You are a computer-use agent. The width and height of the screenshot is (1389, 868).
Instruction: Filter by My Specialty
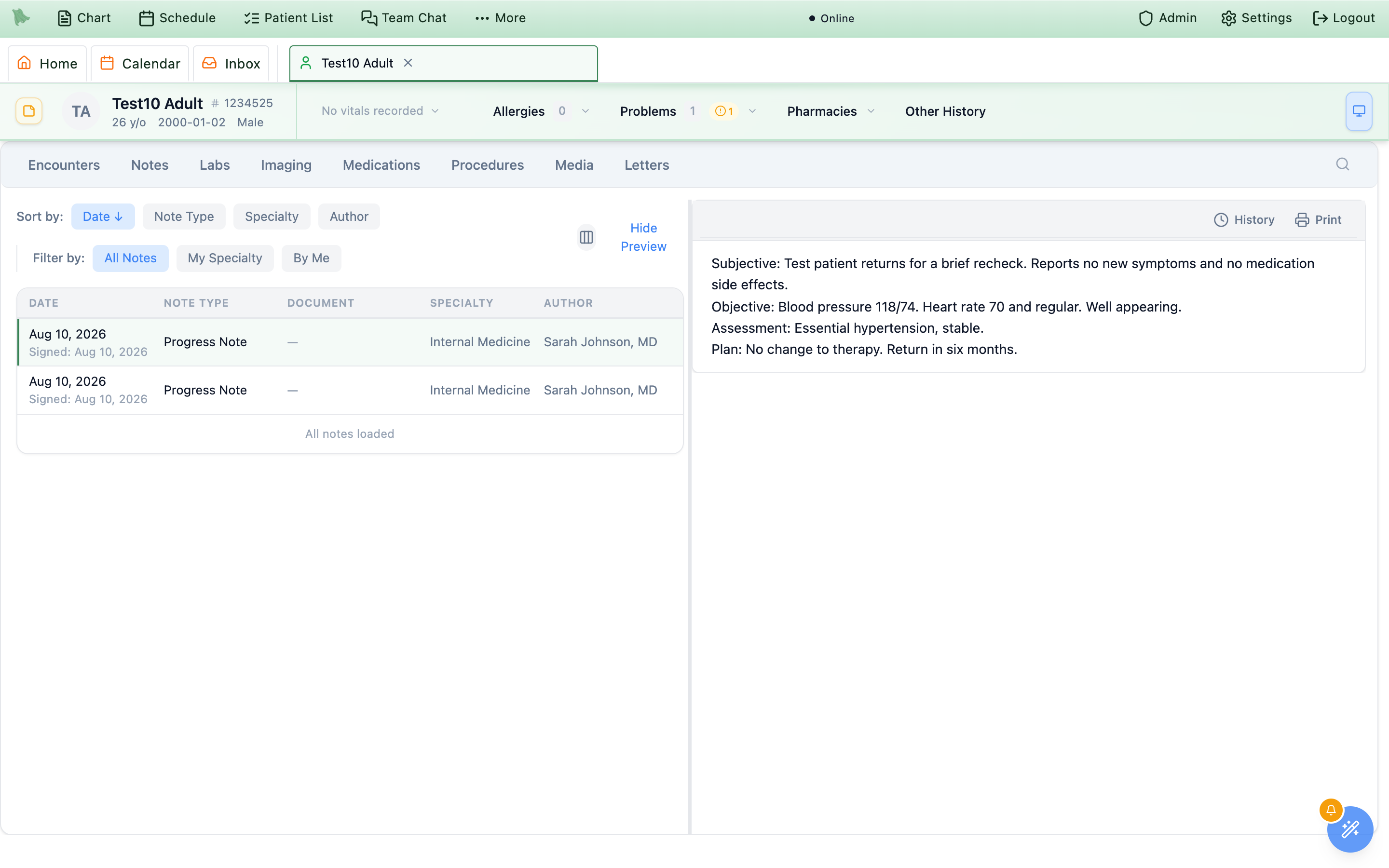[225, 258]
